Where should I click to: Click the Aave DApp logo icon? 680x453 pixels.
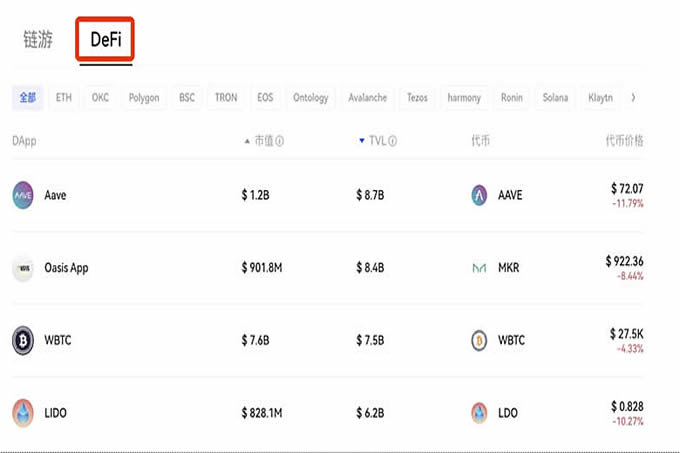pos(23,196)
